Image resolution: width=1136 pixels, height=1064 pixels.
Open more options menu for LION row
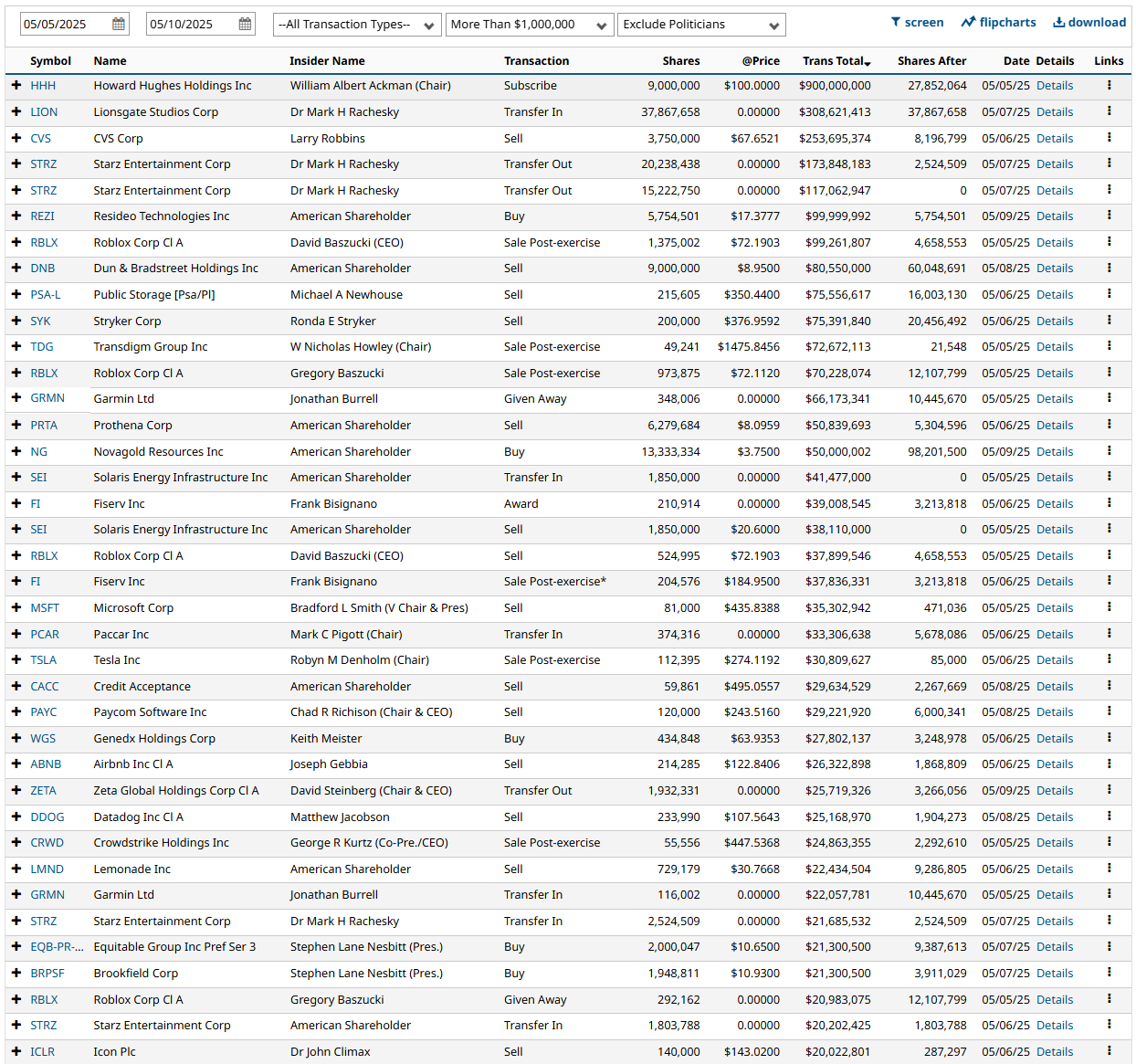tap(1110, 111)
